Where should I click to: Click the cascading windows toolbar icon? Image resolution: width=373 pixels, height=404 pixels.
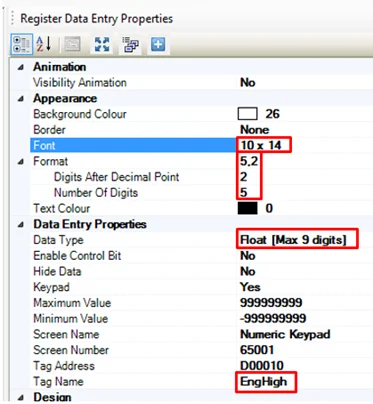(x=130, y=44)
